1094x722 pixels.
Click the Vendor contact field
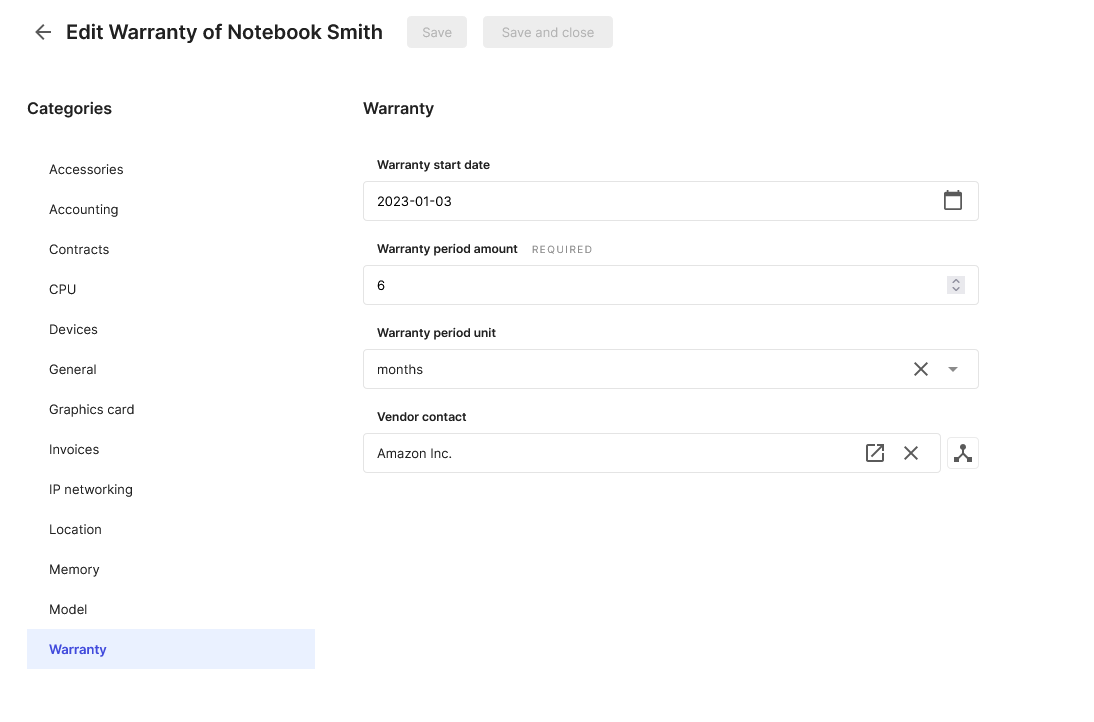[652, 453]
